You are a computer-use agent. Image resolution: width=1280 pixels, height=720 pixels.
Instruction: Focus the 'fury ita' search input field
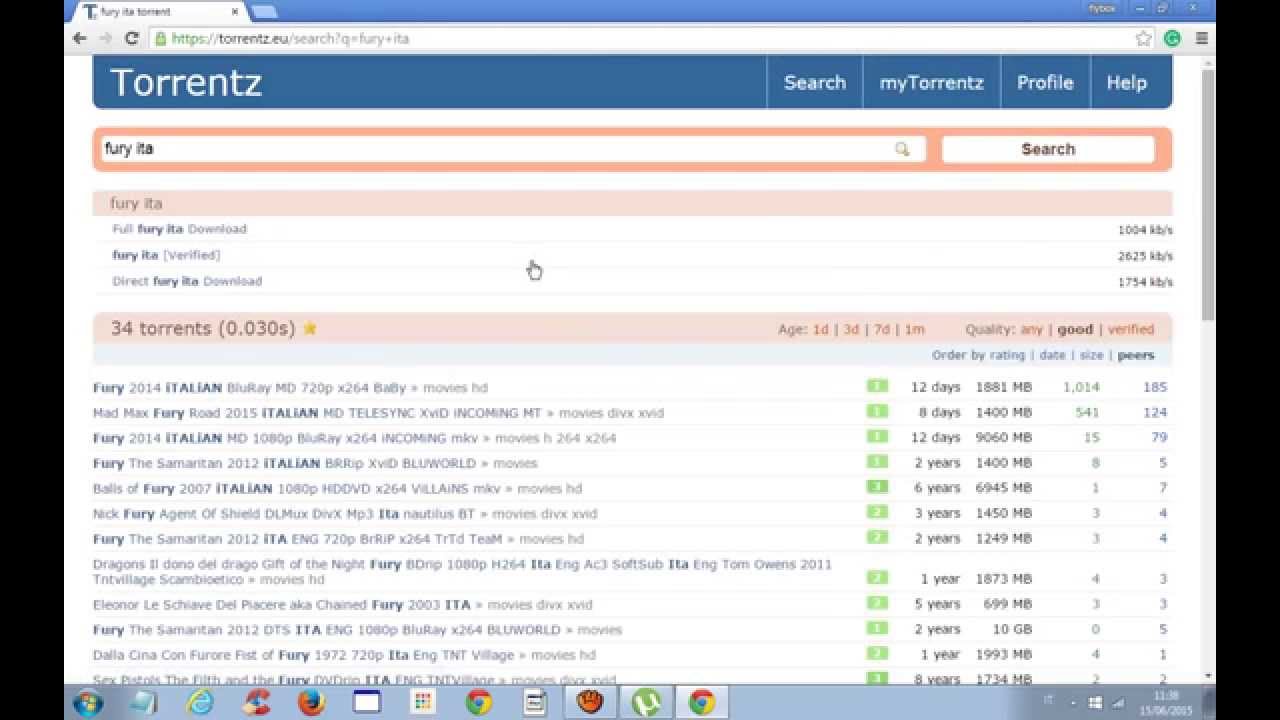(x=513, y=149)
